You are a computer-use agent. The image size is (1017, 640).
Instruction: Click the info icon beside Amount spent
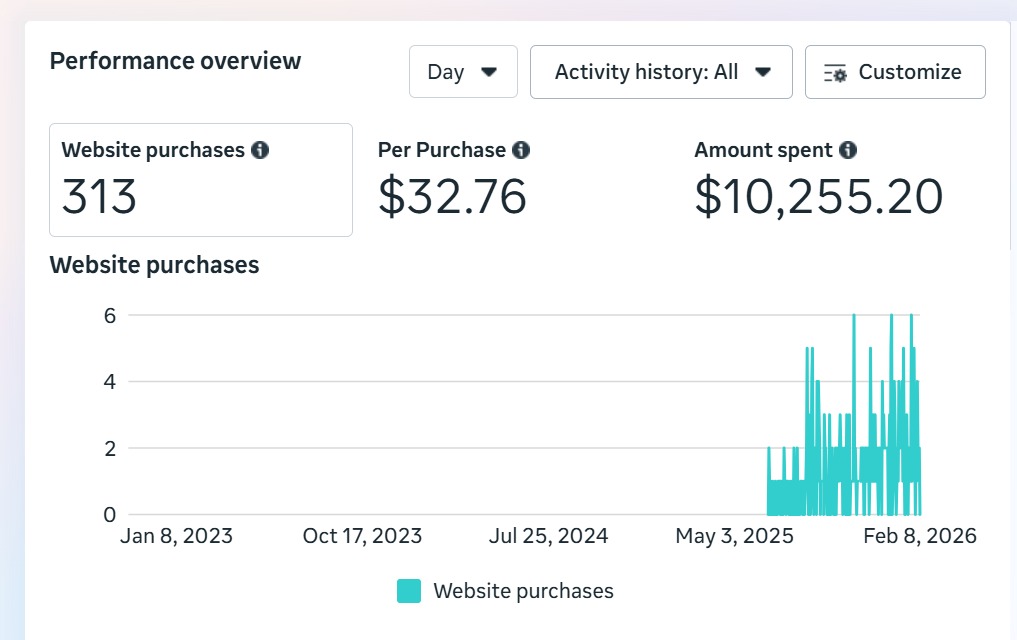pyautogui.click(x=848, y=150)
